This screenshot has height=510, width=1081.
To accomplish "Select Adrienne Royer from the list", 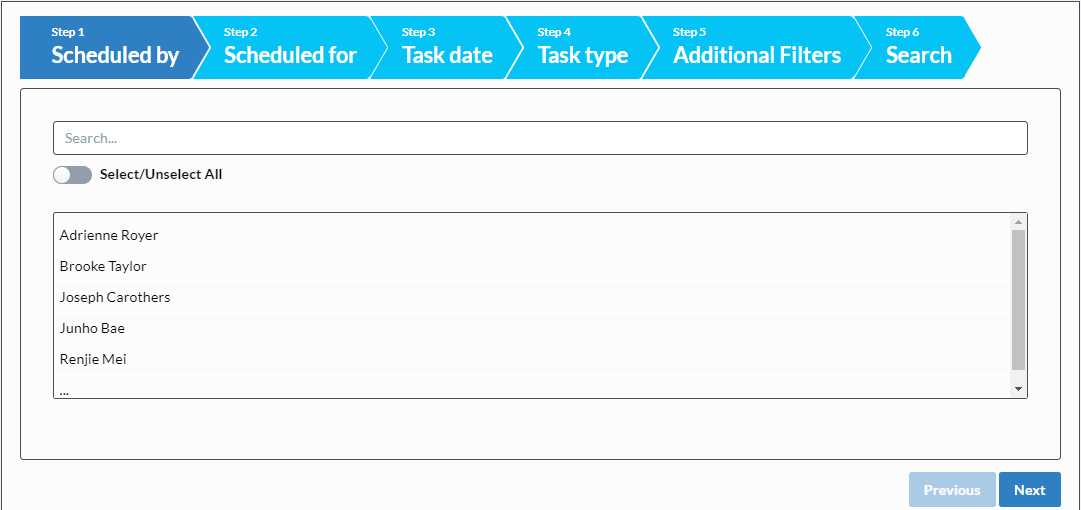I will click(x=531, y=235).
